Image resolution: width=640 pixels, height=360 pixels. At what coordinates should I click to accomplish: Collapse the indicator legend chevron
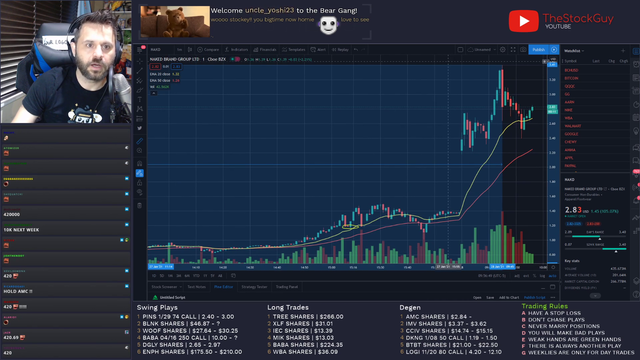pyautogui.click(x=154, y=93)
